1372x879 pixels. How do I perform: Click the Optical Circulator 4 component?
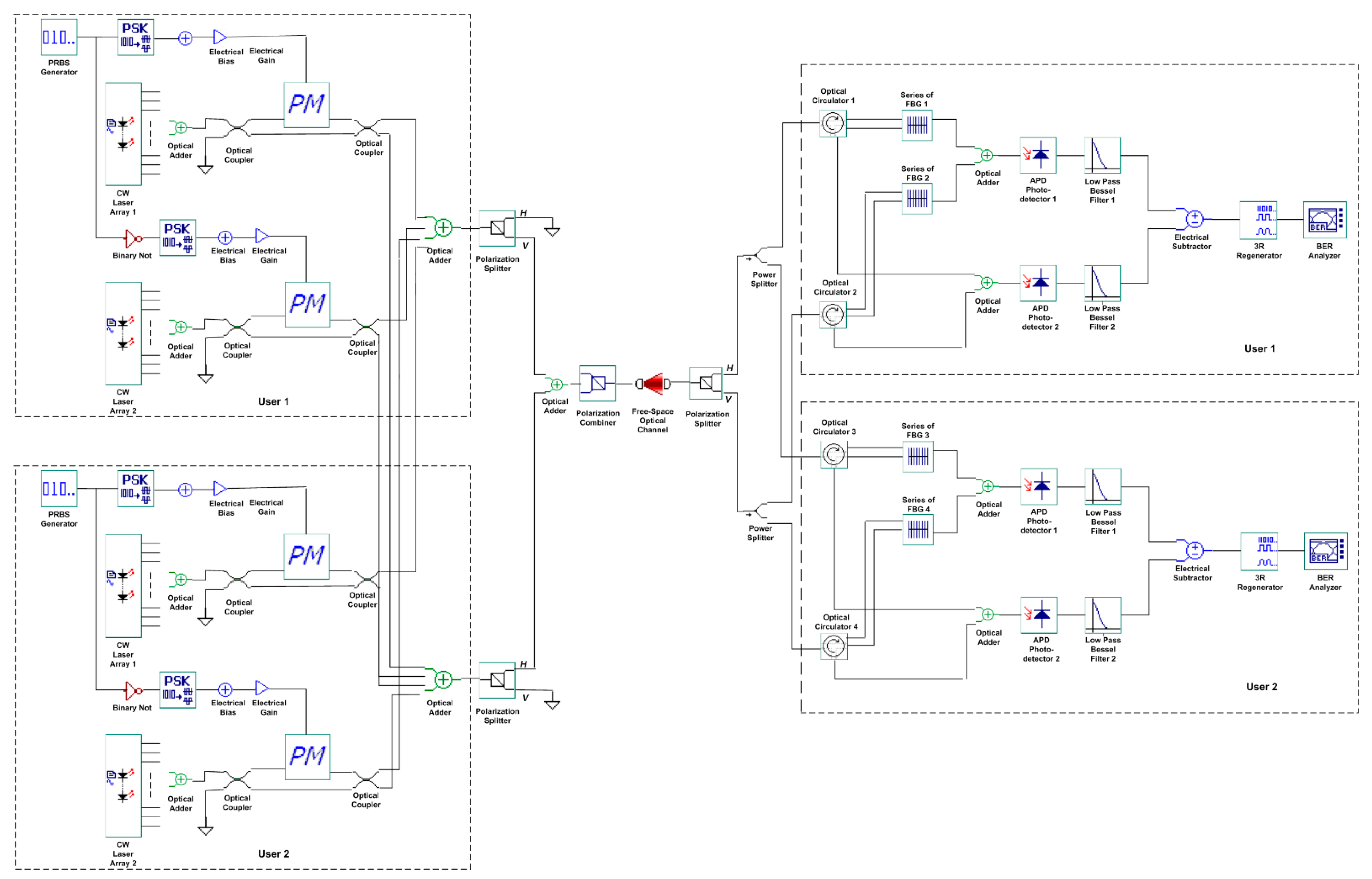[x=834, y=646]
